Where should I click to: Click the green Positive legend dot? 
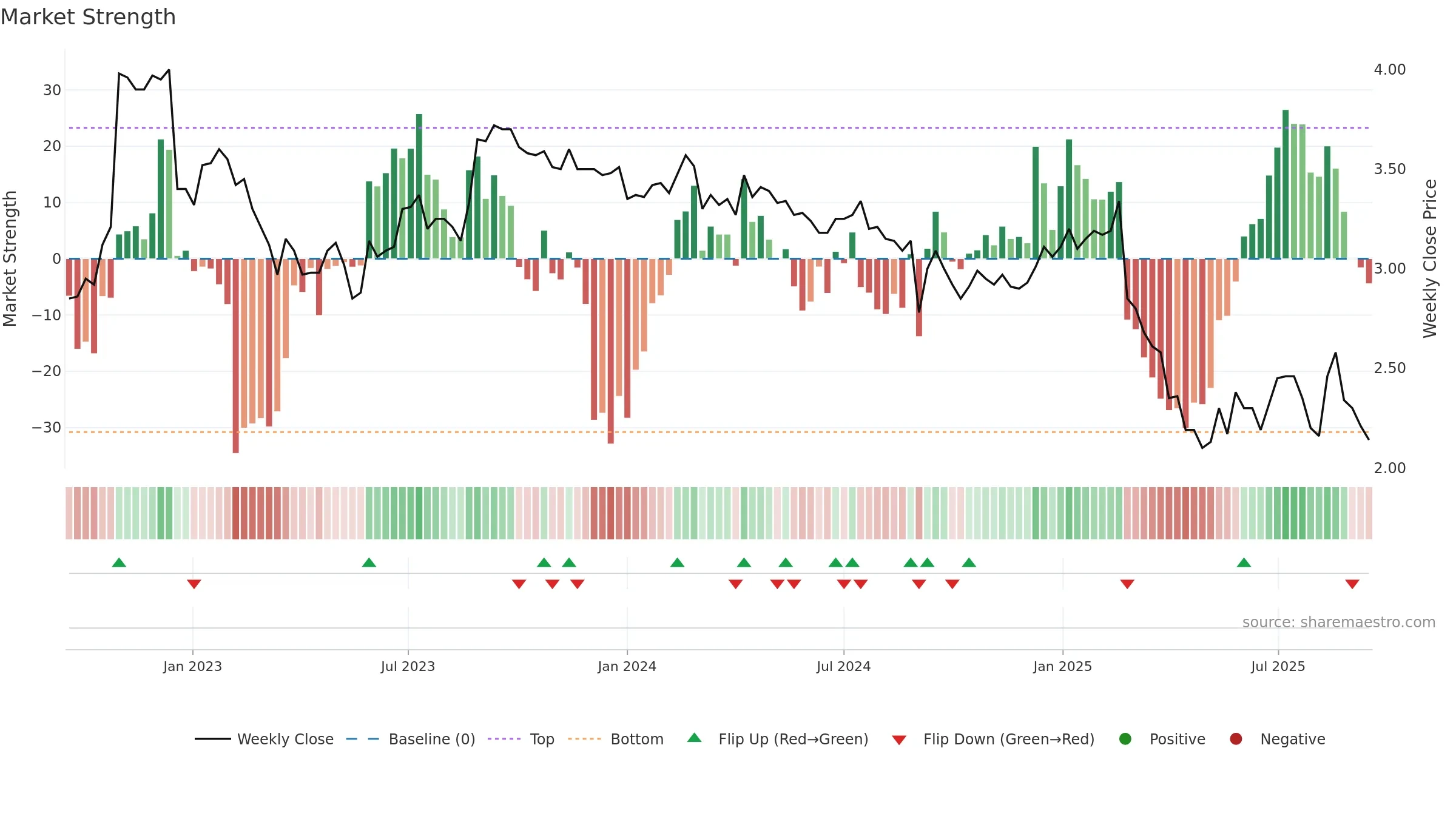point(1125,739)
